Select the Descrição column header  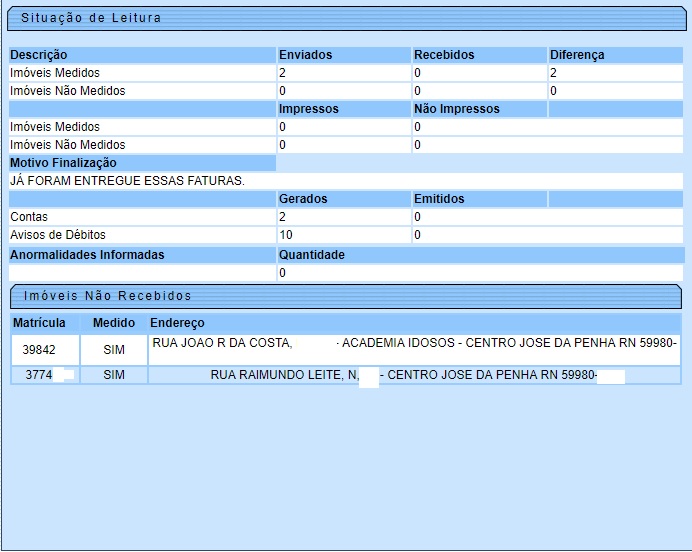tap(39, 55)
